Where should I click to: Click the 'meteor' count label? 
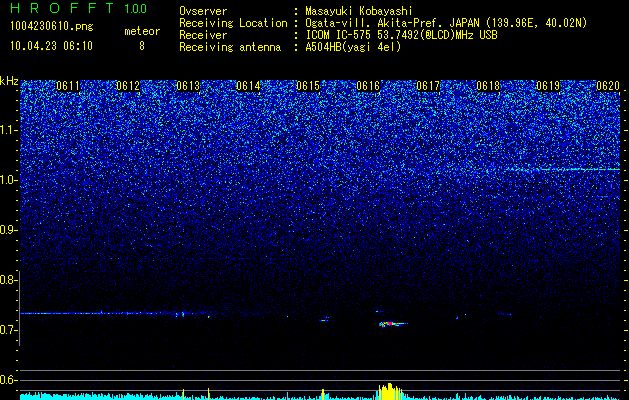[142, 31]
